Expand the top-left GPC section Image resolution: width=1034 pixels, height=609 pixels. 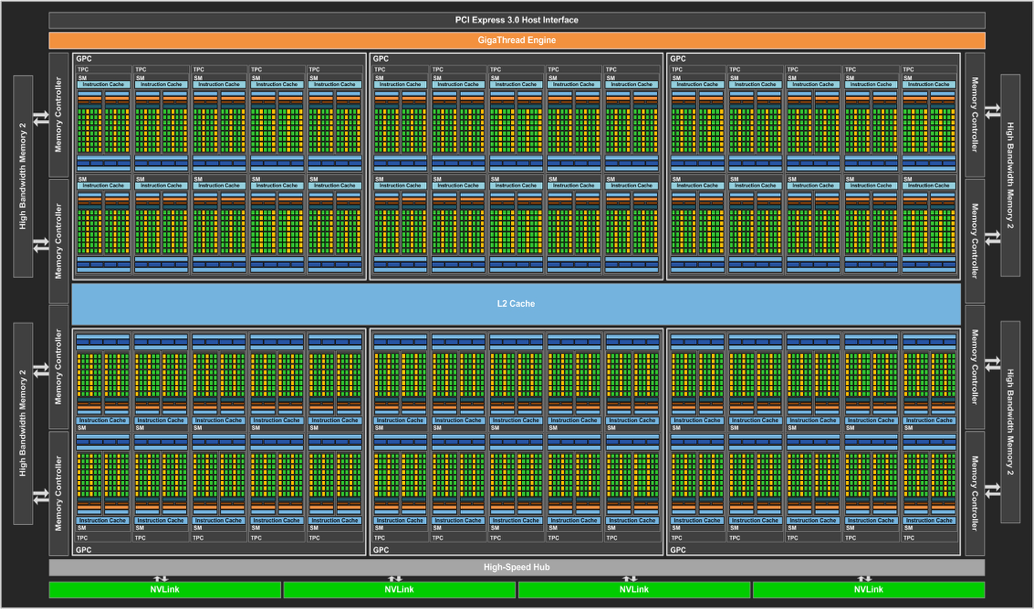(x=82, y=58)
